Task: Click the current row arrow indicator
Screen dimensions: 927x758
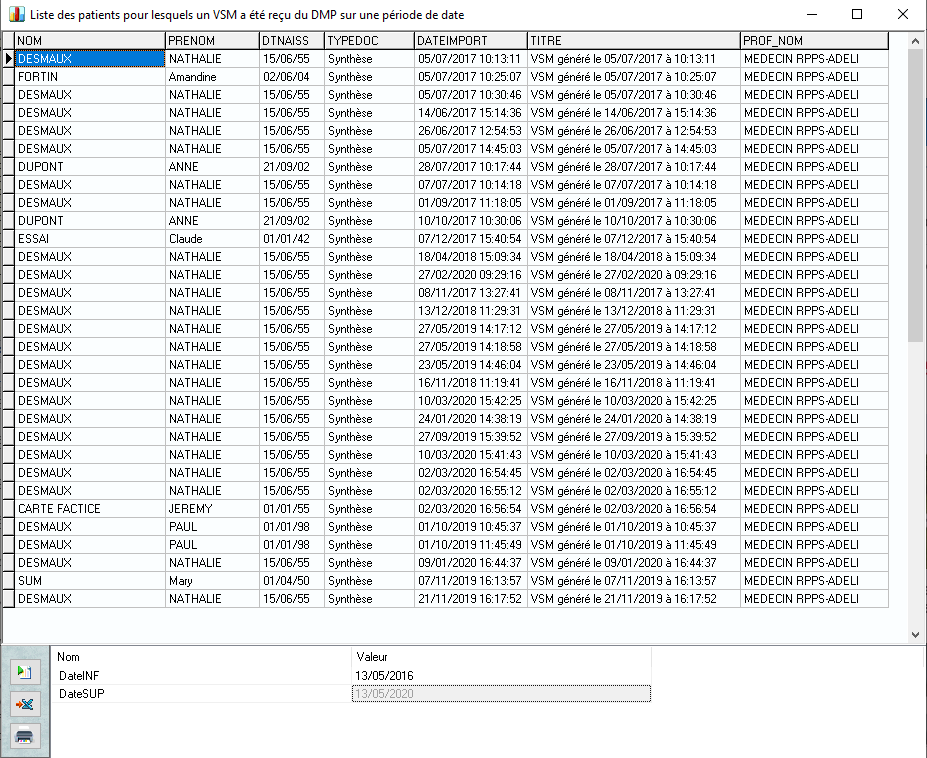Action: [x=8, y=59]
